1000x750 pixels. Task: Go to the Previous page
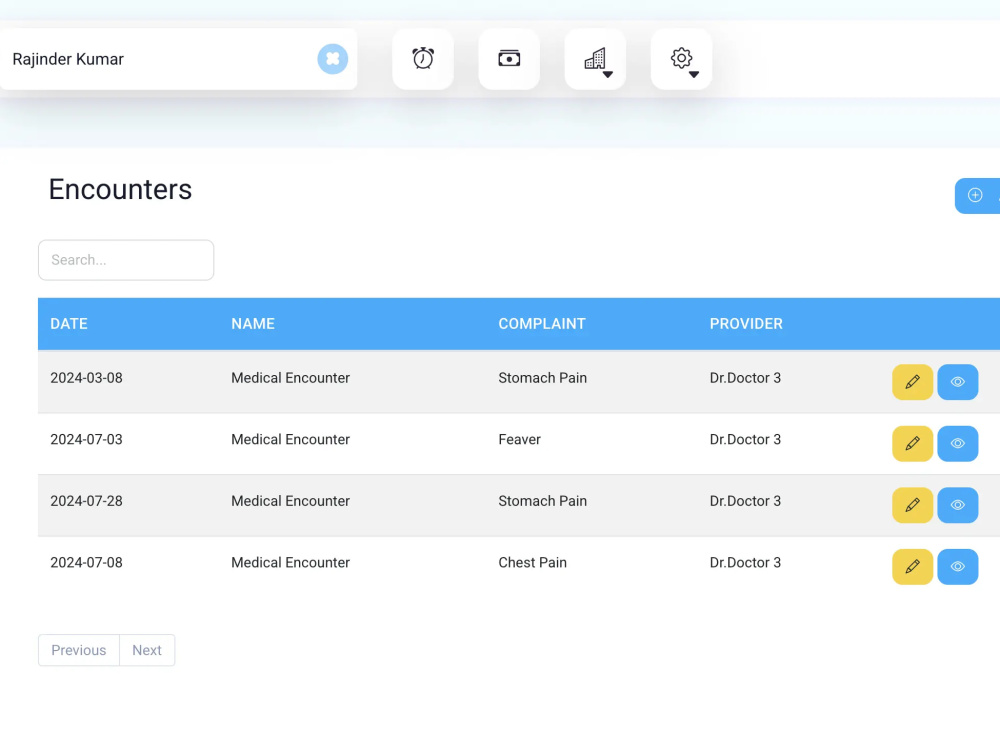coord(78,650)
